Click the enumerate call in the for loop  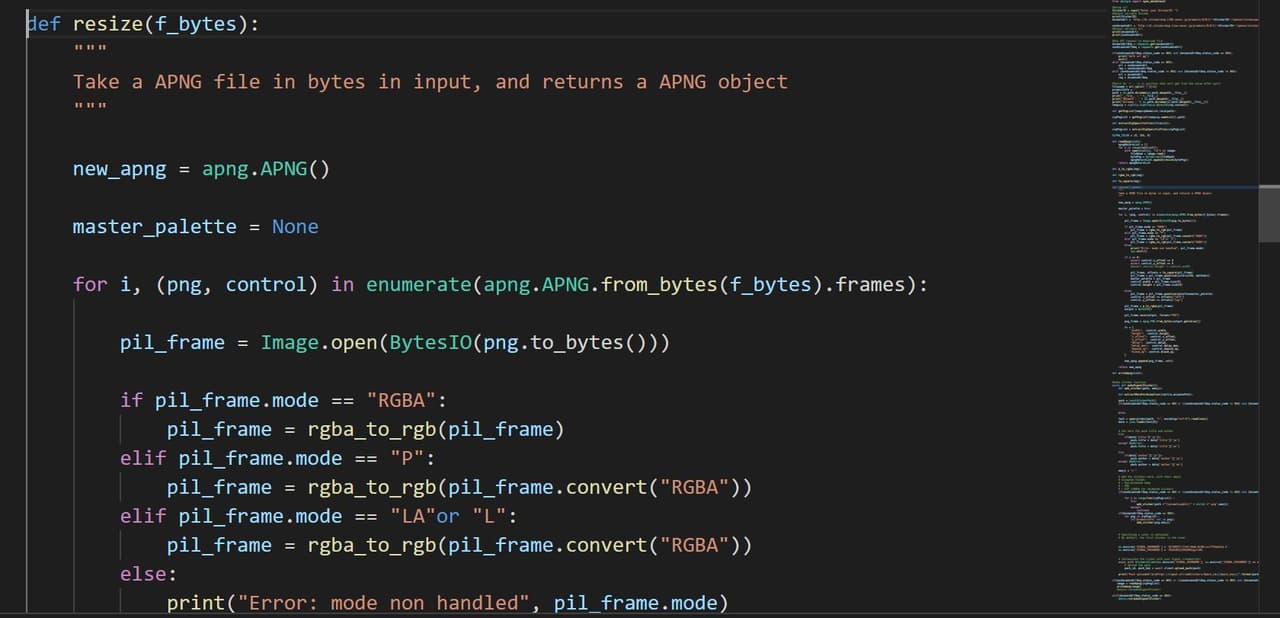click(x=418, y=284)
